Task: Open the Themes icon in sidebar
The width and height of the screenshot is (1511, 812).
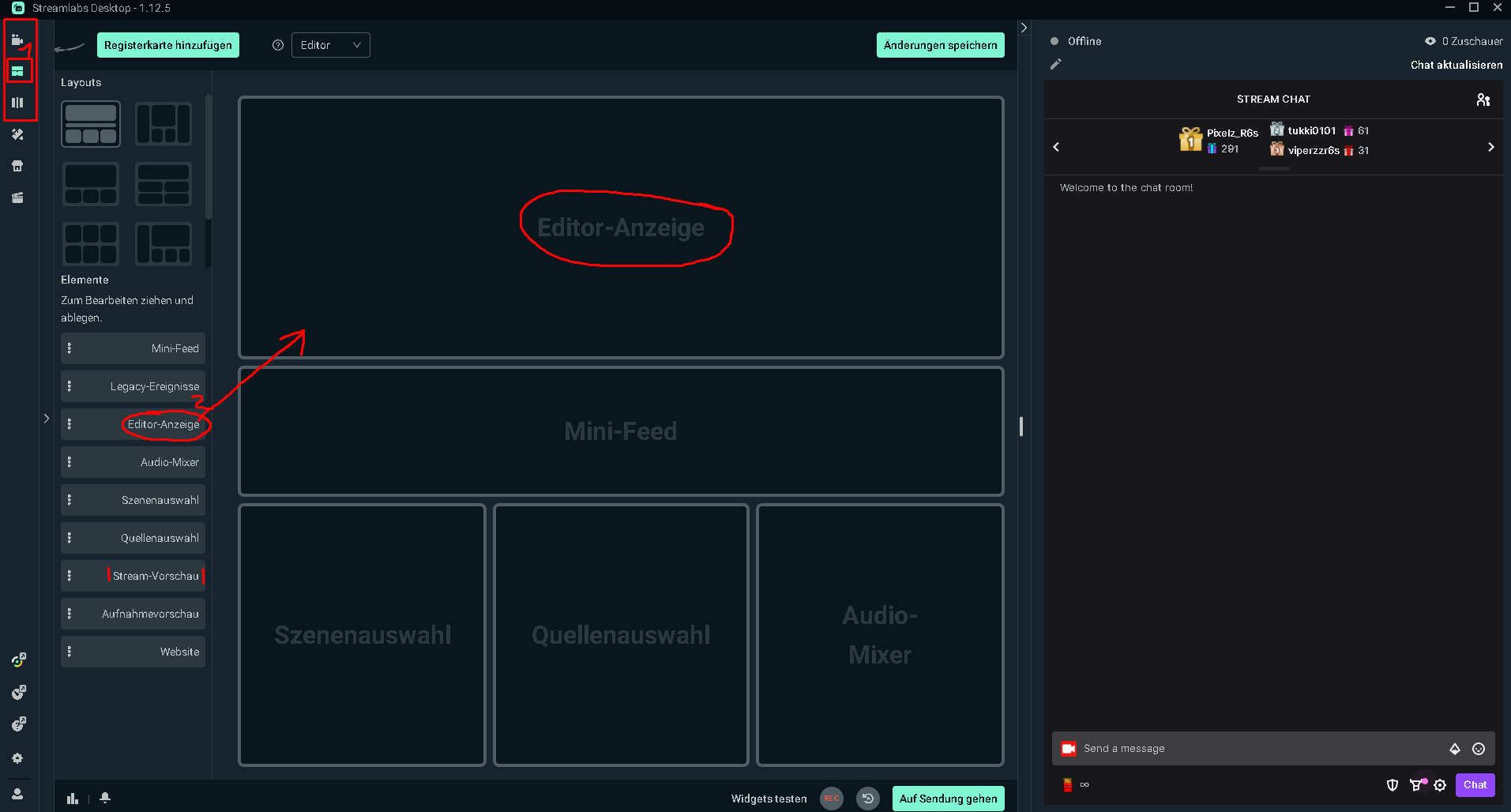Action: point(17,134)
